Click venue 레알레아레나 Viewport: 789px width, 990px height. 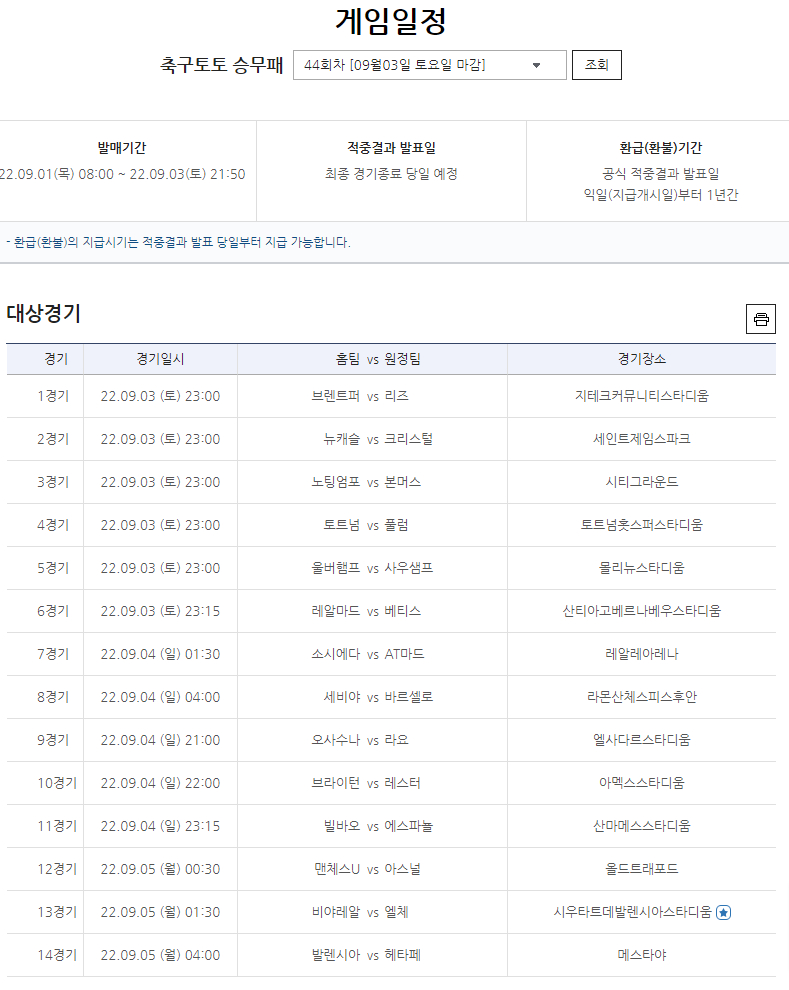click(x=641, y=654)
